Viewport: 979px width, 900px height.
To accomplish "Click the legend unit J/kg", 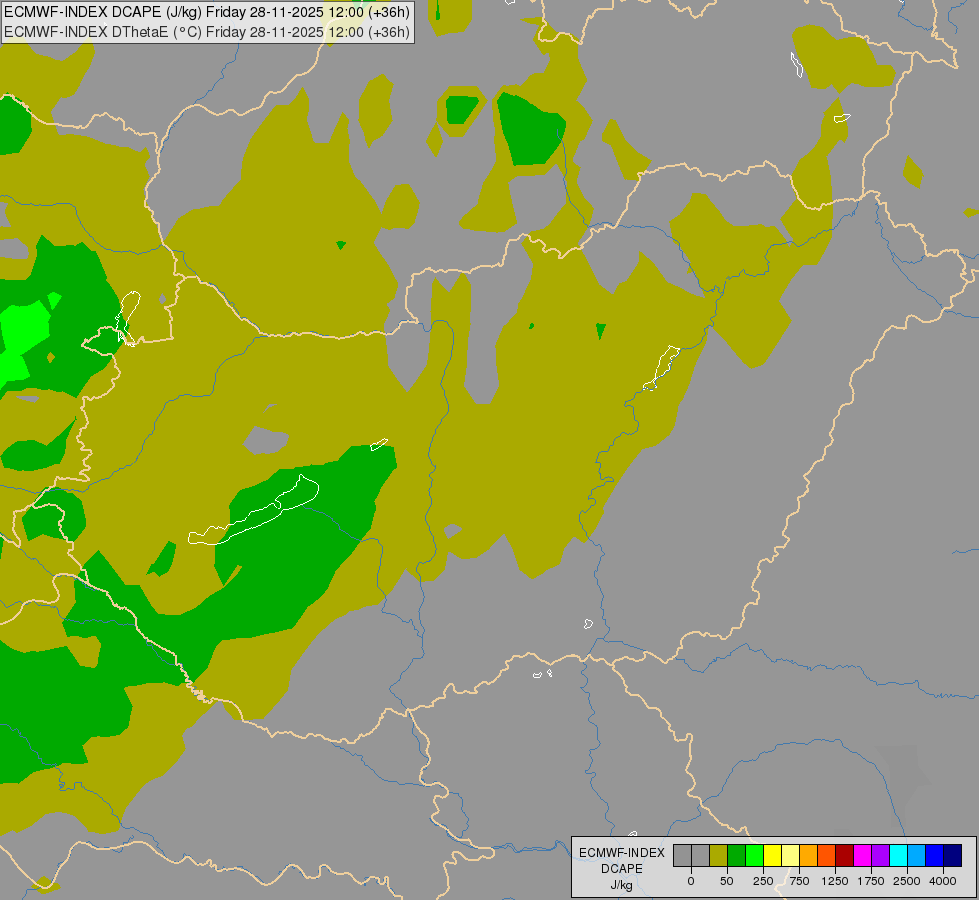I will click(622, 885).
